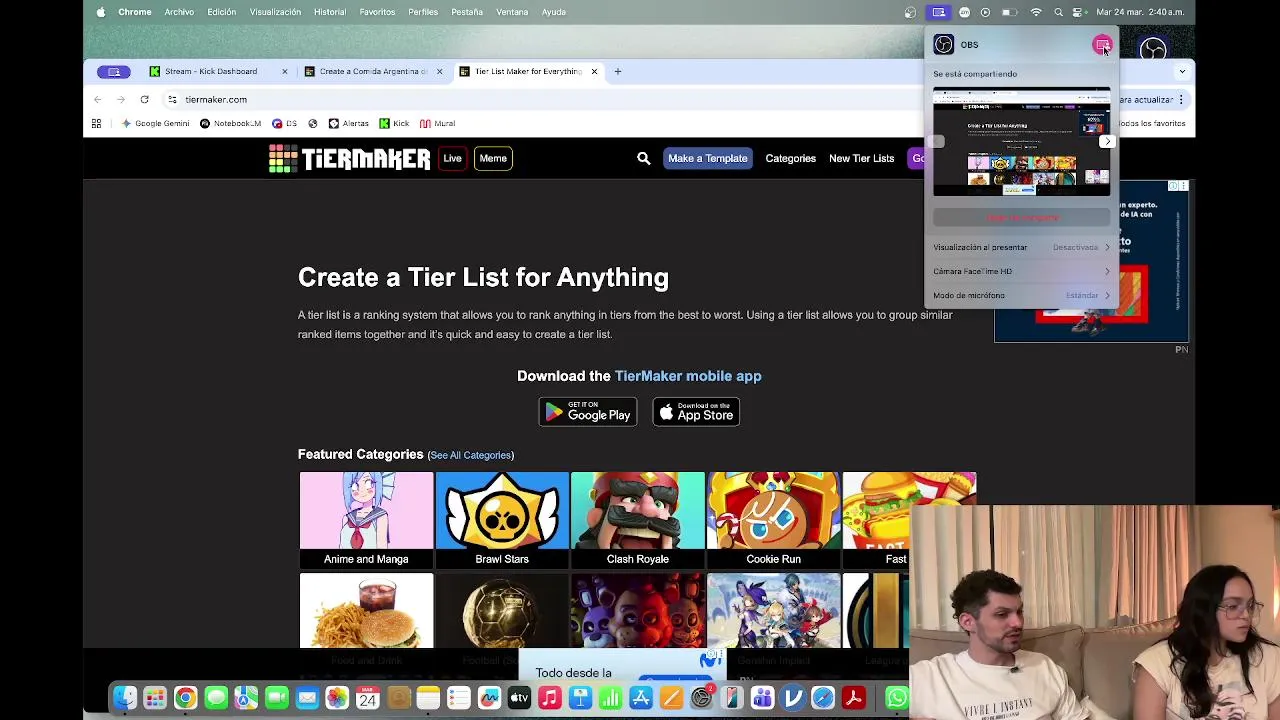This screenshot has height=720, width=1280.
Task: Close the Create a Comida Argentina tab
Action: (439, 71)
